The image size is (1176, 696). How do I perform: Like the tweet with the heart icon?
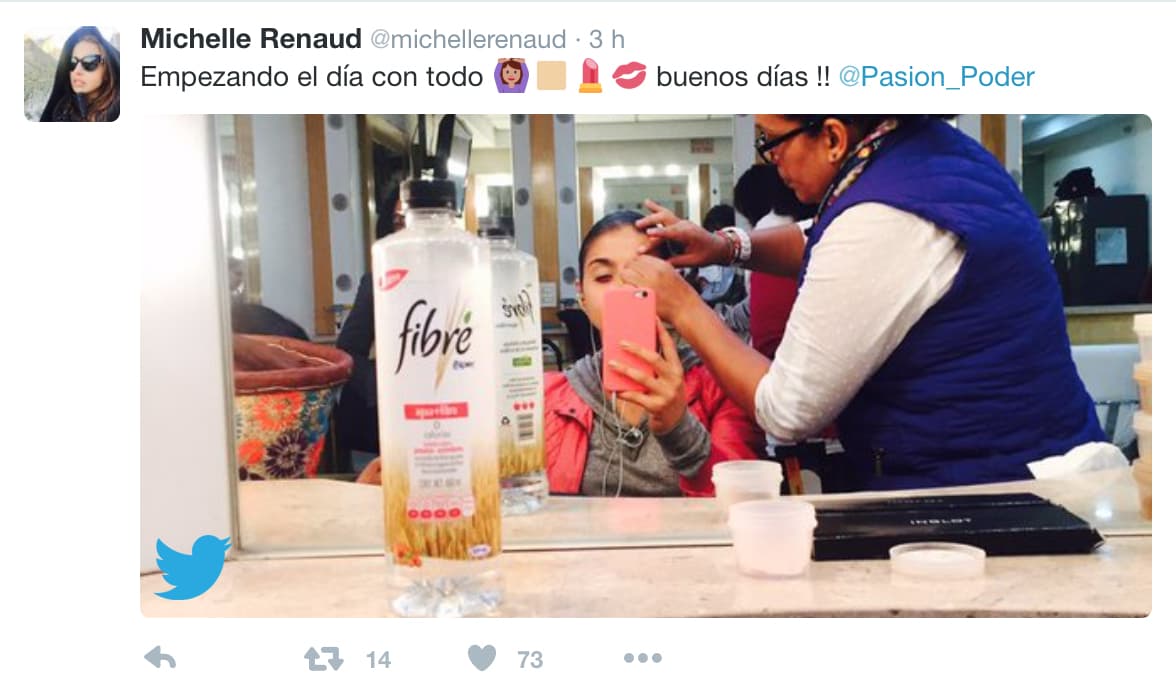482,658
